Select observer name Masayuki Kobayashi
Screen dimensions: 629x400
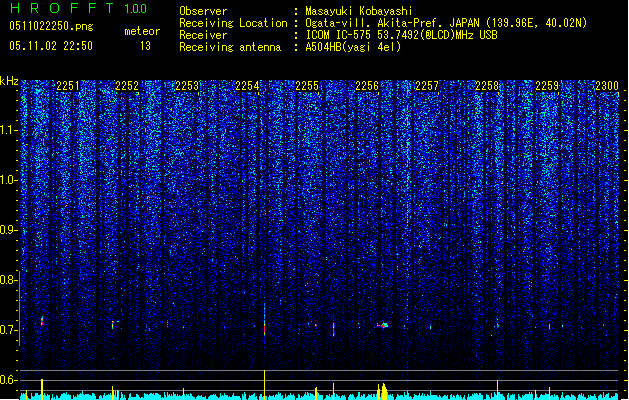[359, 11]
